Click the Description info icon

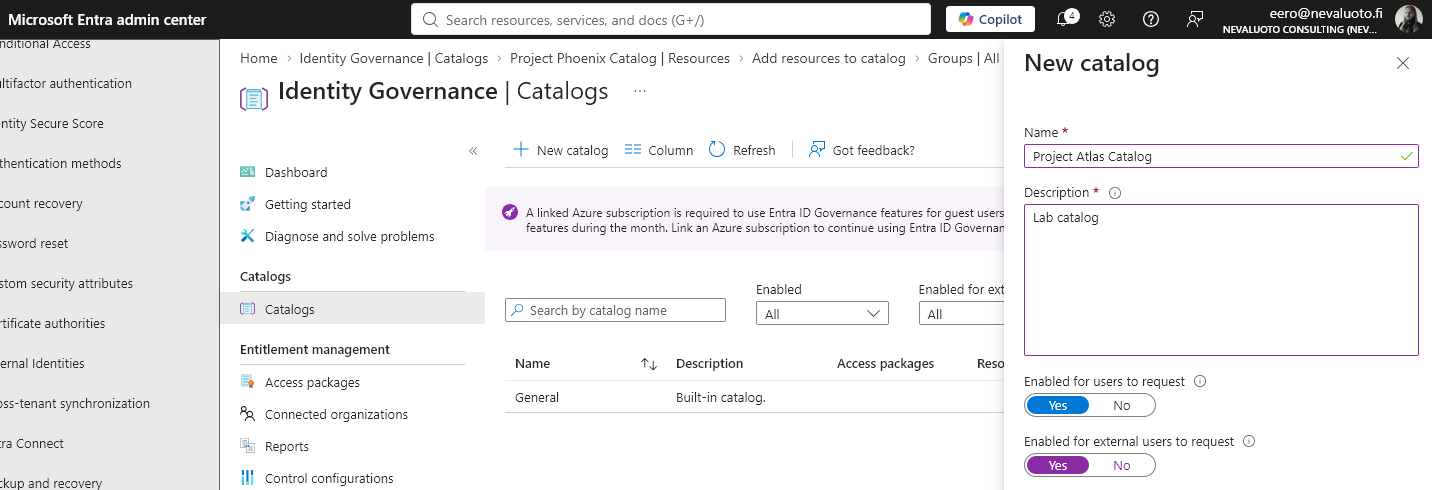pyautogui.click(x=1115, y=193)
